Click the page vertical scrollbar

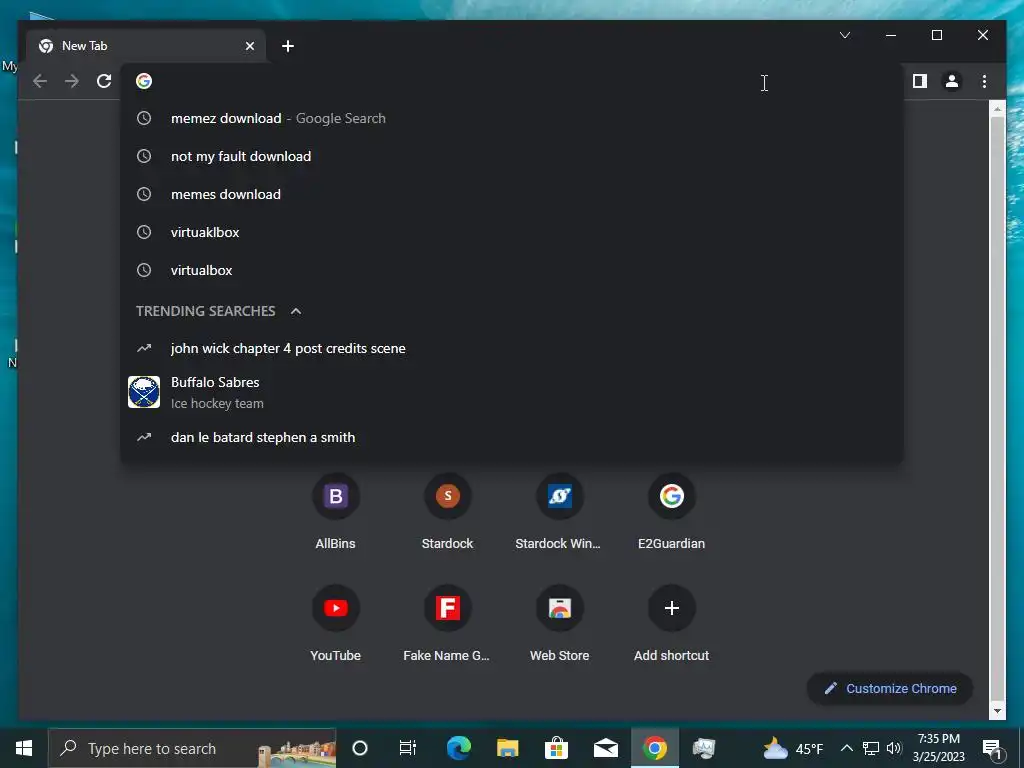click(997, 408)
